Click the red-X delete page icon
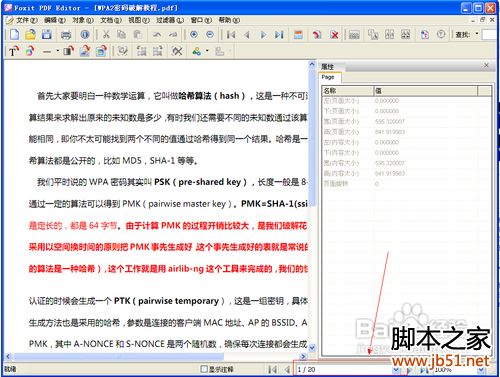 click(334, 35)
